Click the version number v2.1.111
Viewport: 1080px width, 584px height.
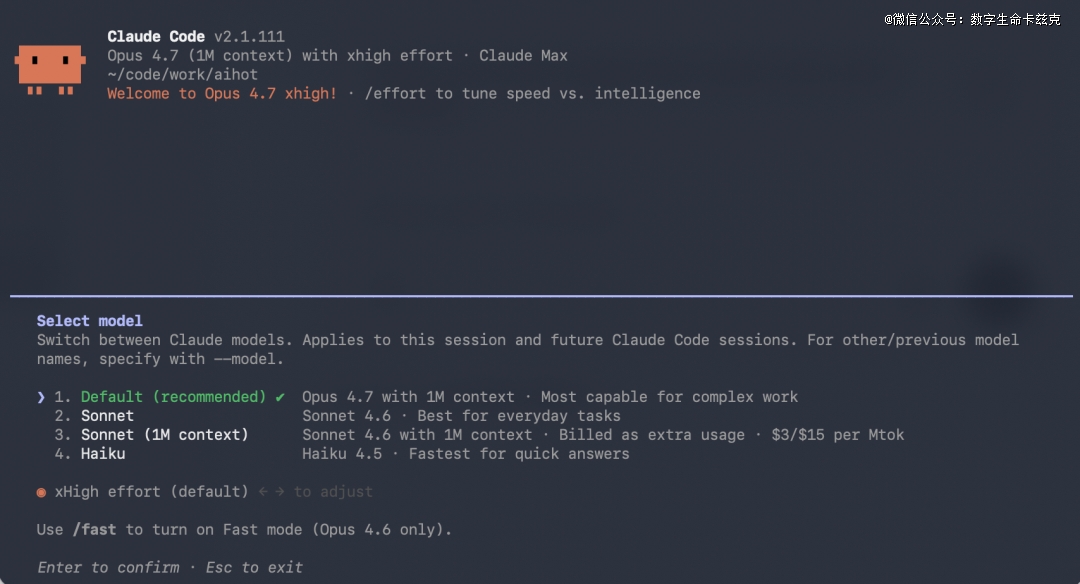point(249,37)
